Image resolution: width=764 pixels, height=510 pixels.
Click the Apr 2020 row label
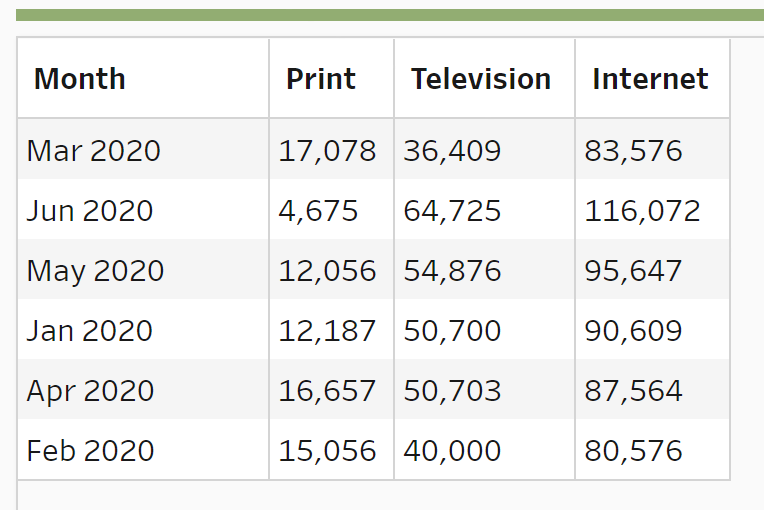(x=91, y=391)
